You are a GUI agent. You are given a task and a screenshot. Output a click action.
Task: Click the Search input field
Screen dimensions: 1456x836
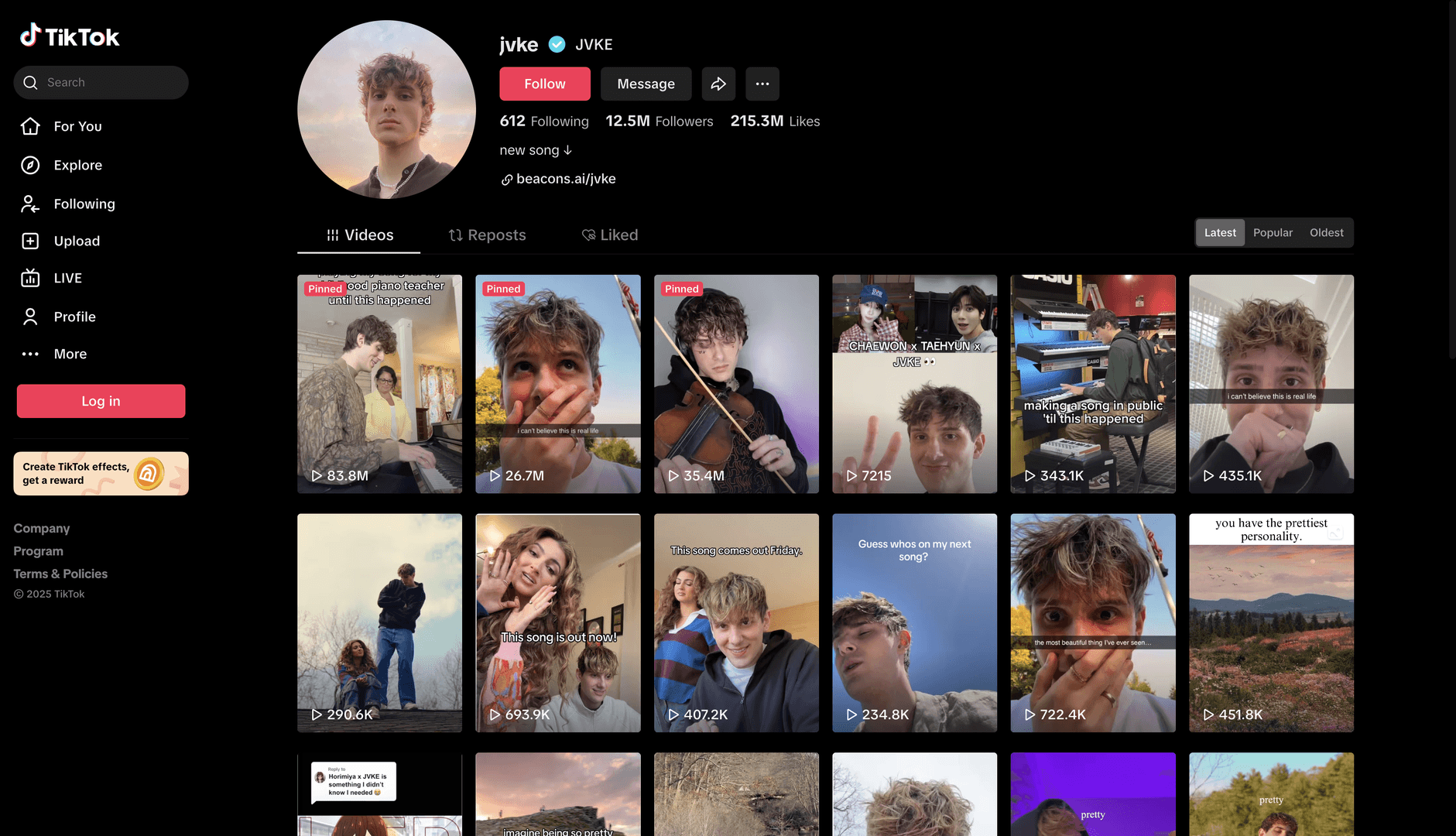coord(108,82)
